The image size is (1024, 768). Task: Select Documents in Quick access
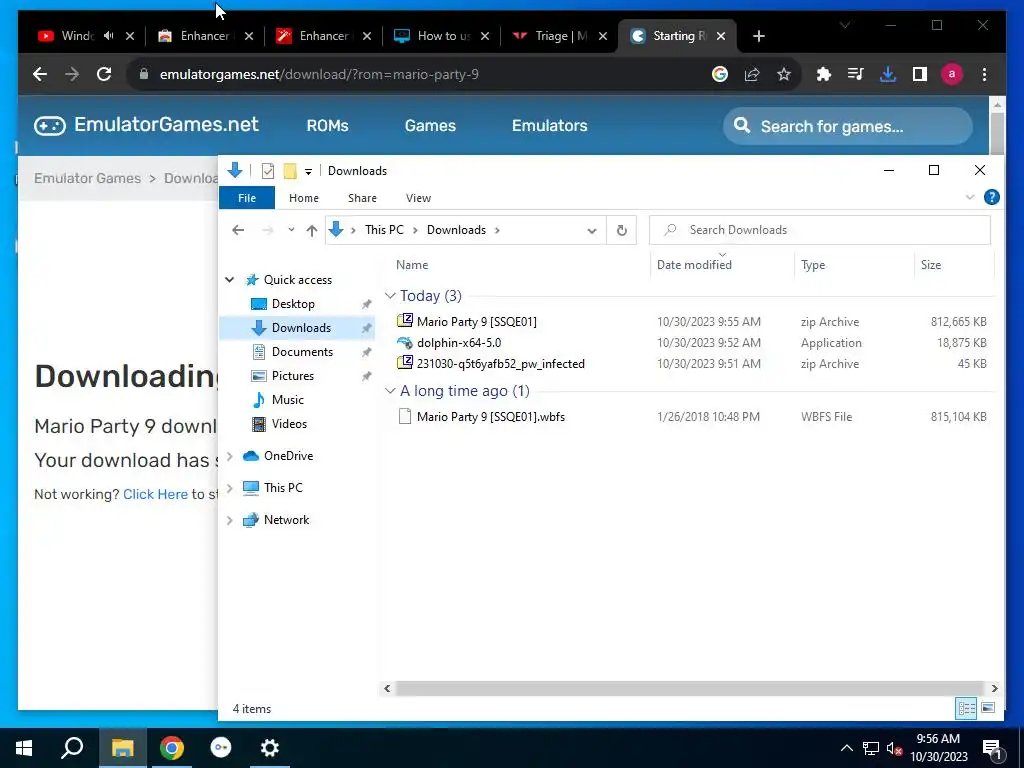point(302,352)
